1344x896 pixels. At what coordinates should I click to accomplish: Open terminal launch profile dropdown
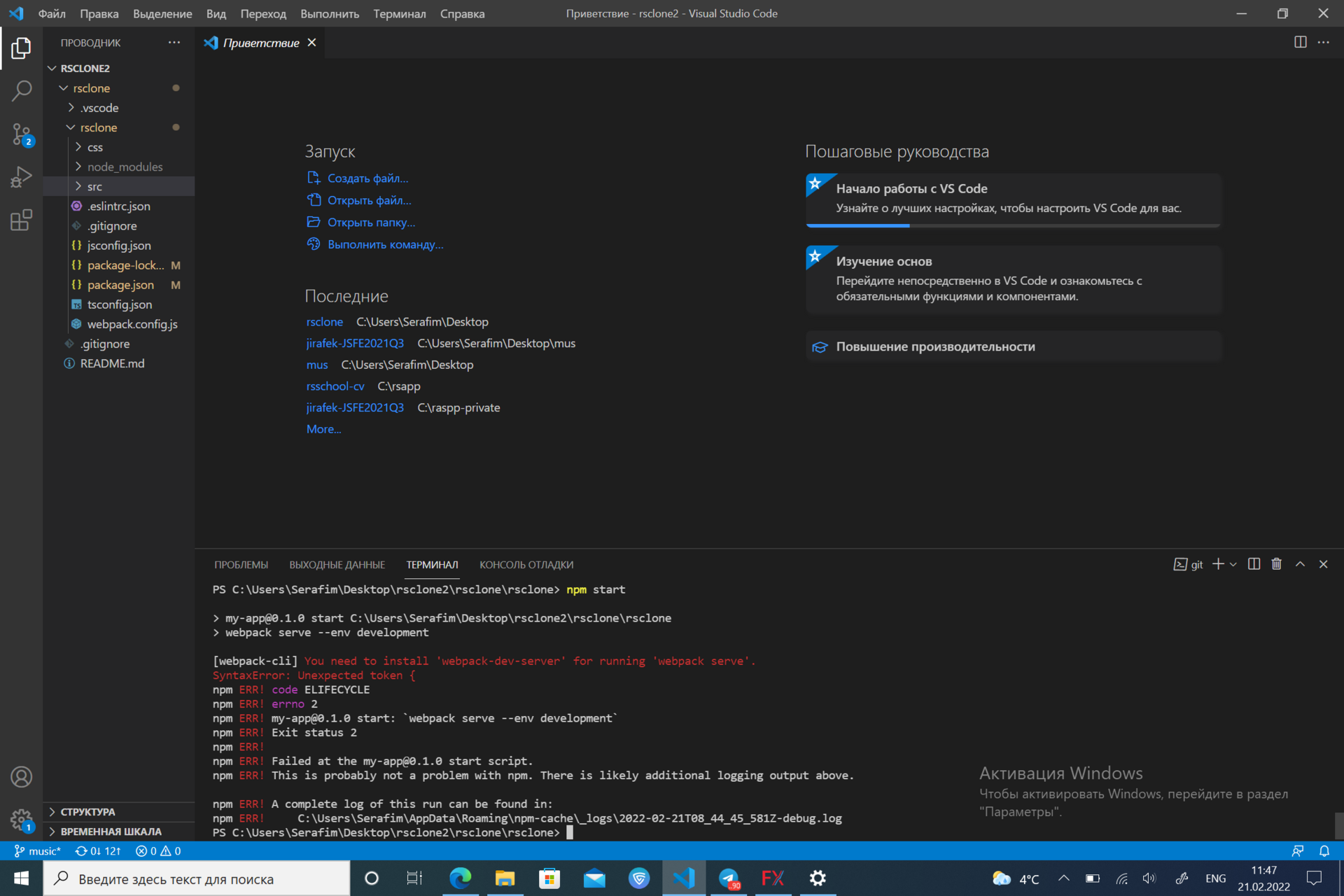1233,564
